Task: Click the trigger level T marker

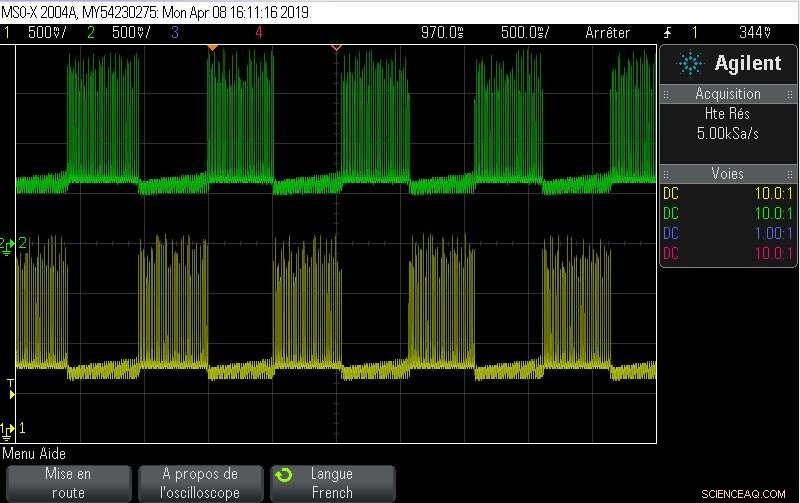Action: (x=10, y=388)
